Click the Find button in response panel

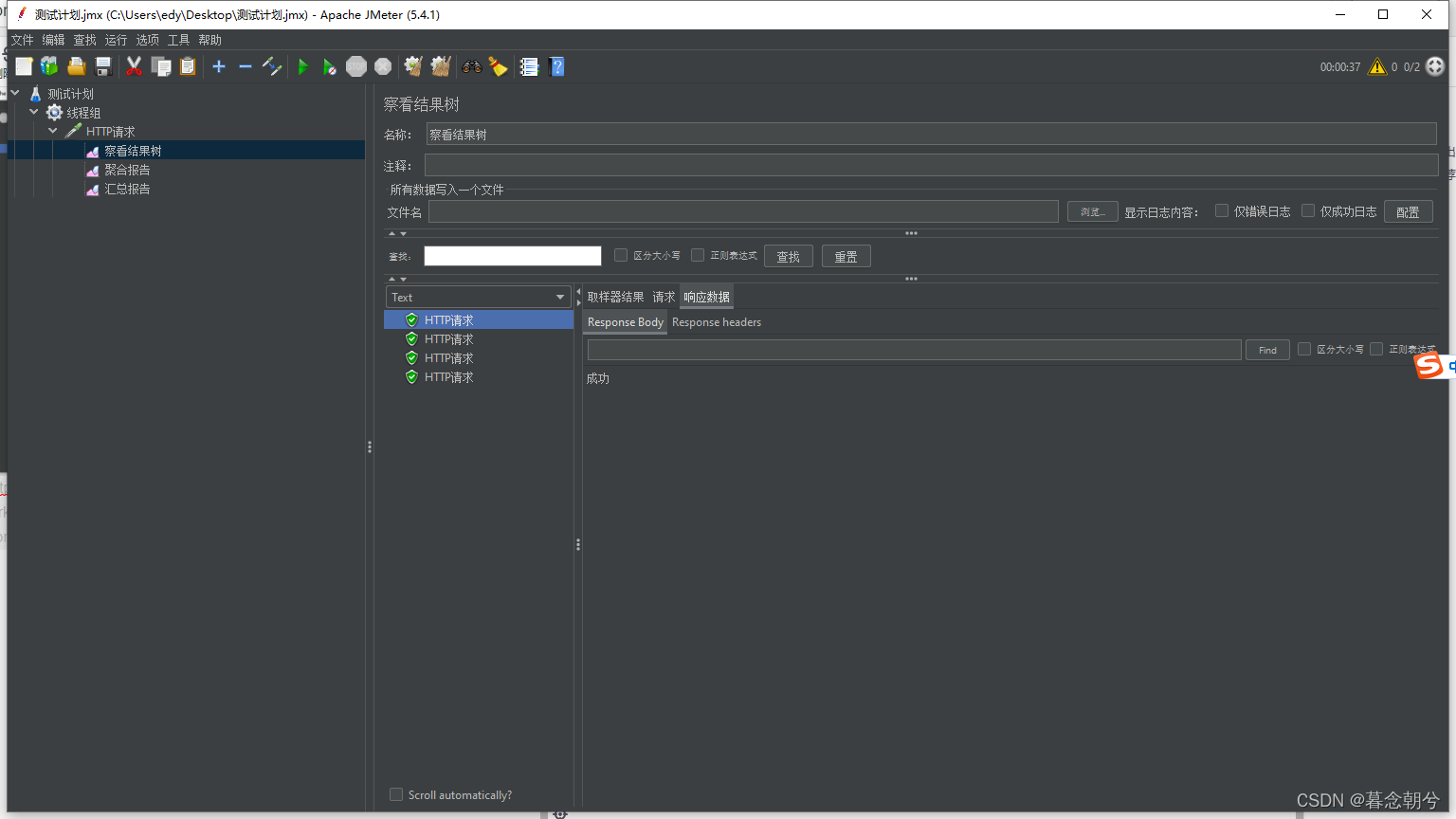(1267, 350)
